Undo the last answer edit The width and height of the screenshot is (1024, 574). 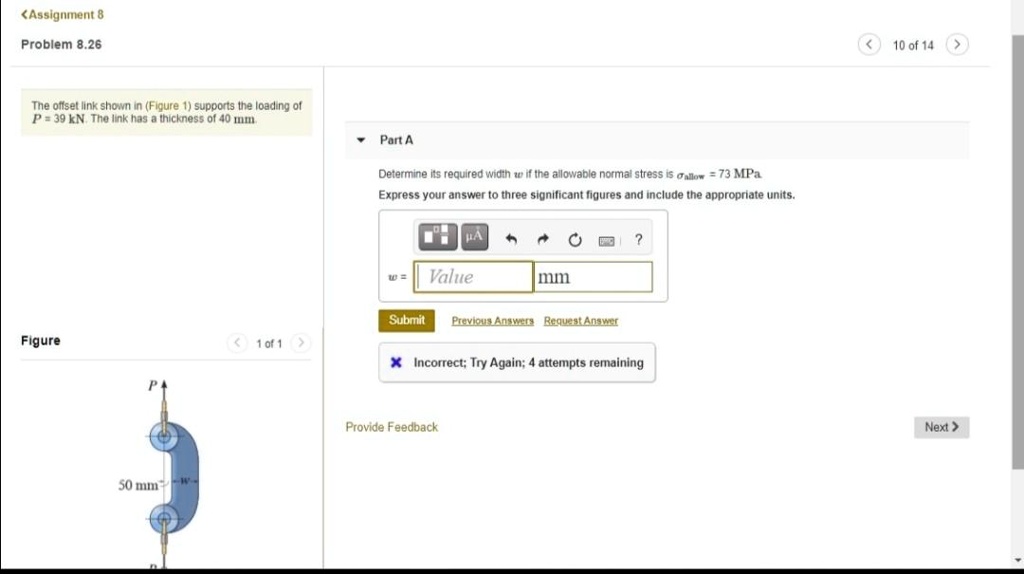point(511,240)
